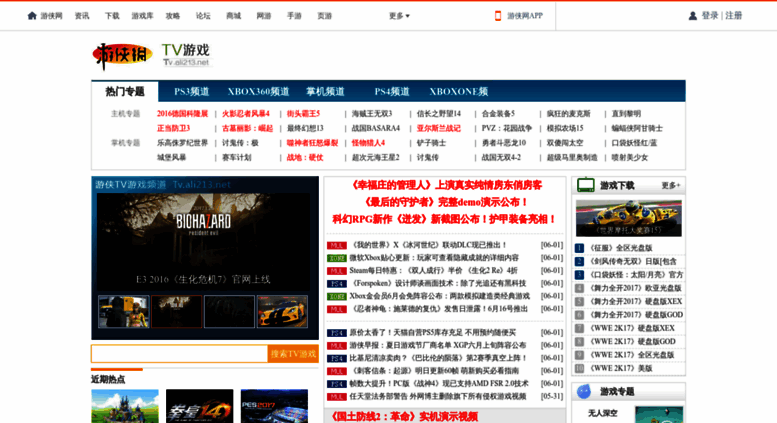Open headline 《幸福庄的管理人》上演真实纯情房东俏房客
Screen dimensions: 777x423
point(444,185)
